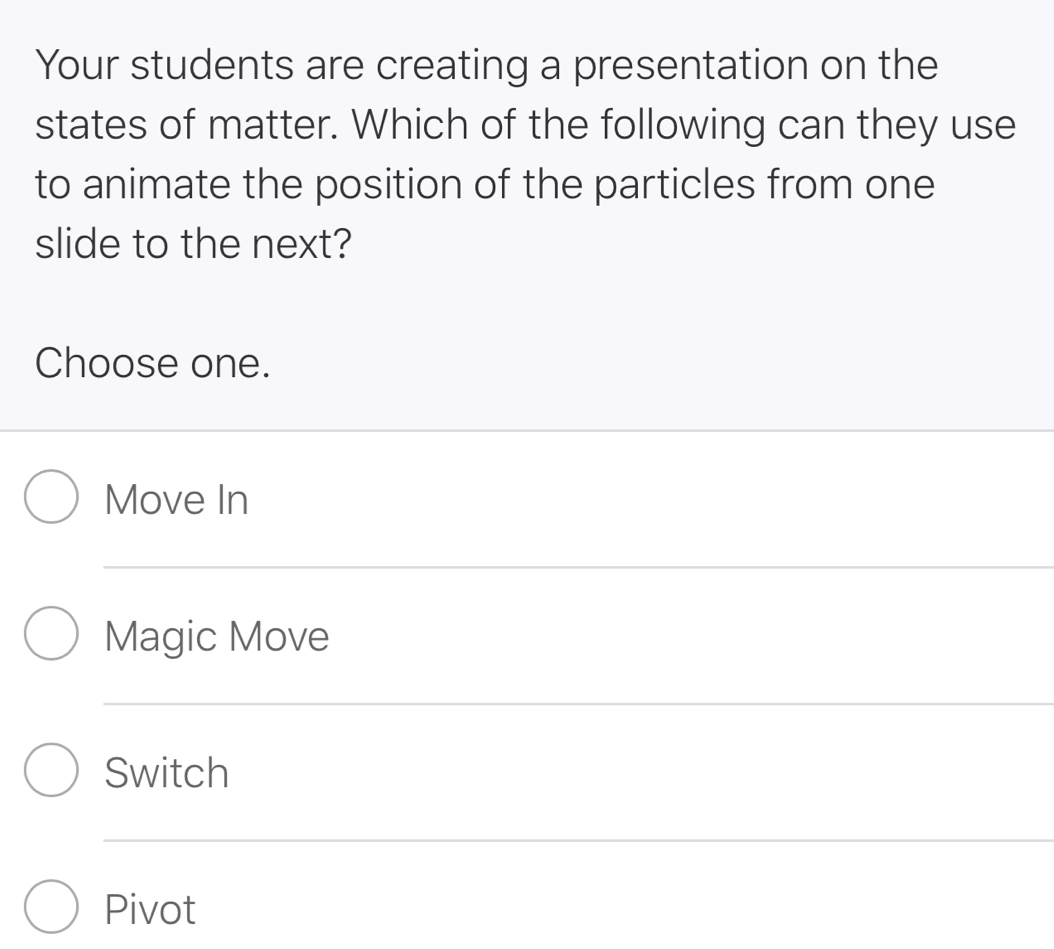Click the radio circle next to Switch
This screenshot has height=949, width=1054.
point(50,770)
